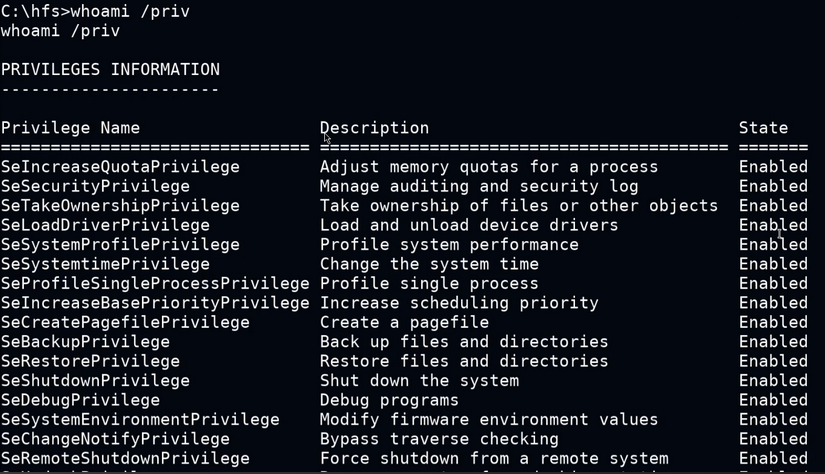
Task: Select the SeIncreaseQuotaPrivilege text
Action: coord(120,167)
